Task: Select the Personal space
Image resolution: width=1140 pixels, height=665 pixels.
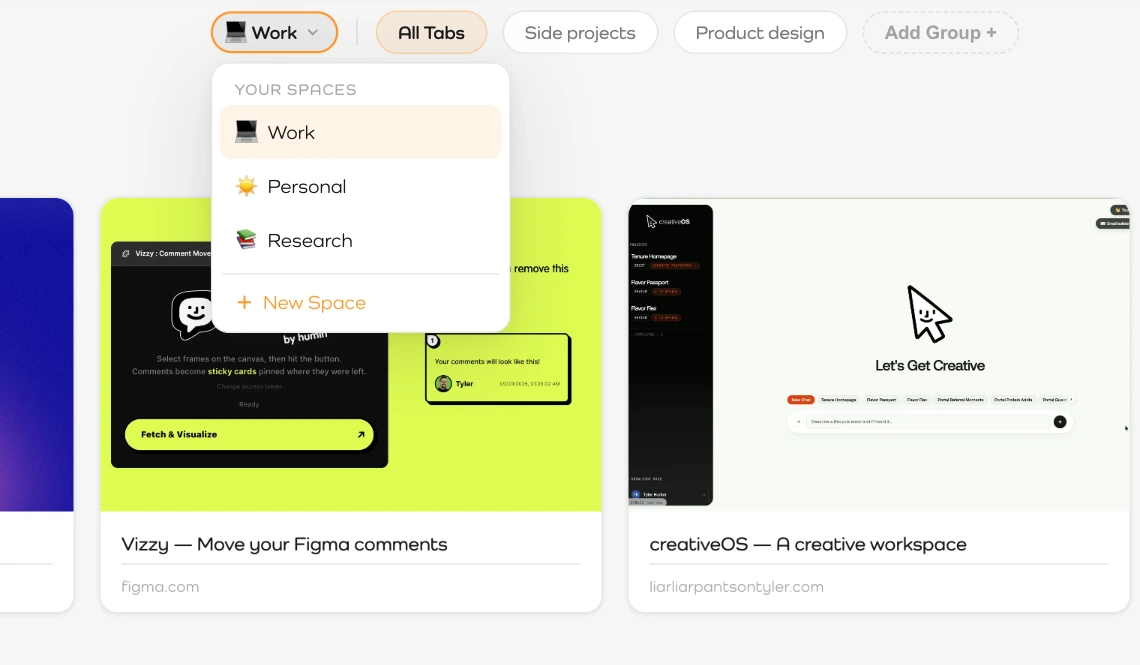Action: click(x=361, y=187)
